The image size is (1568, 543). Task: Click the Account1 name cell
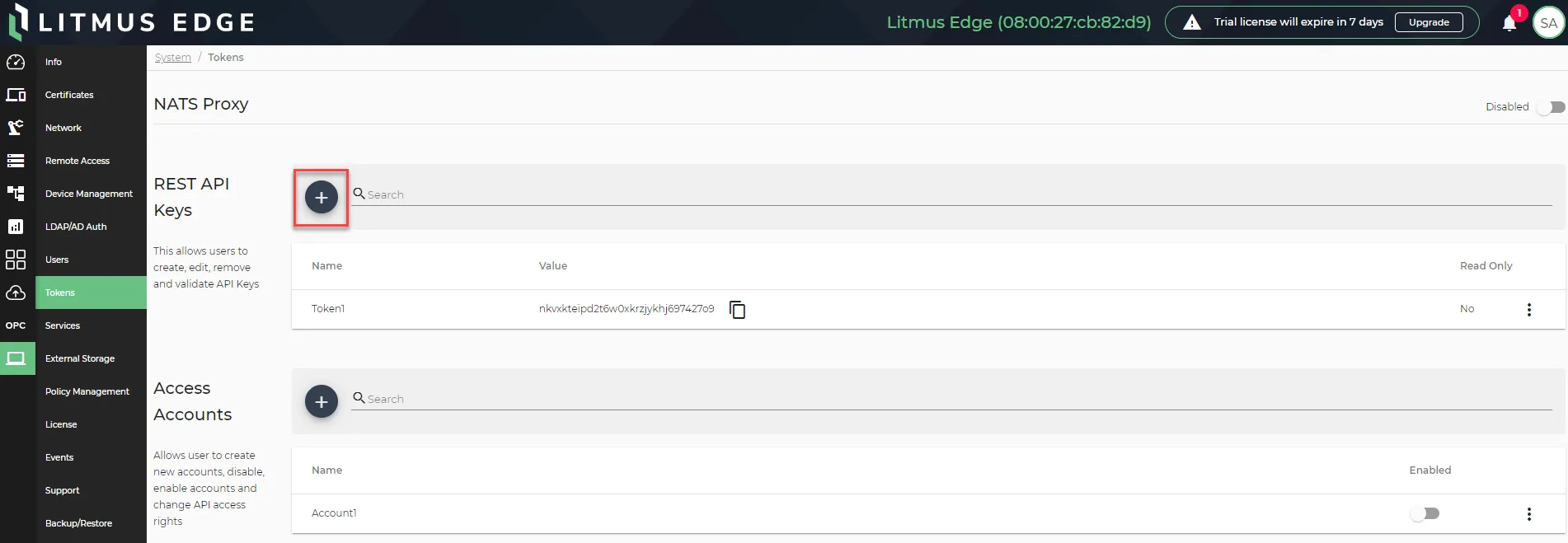(334, 513)
